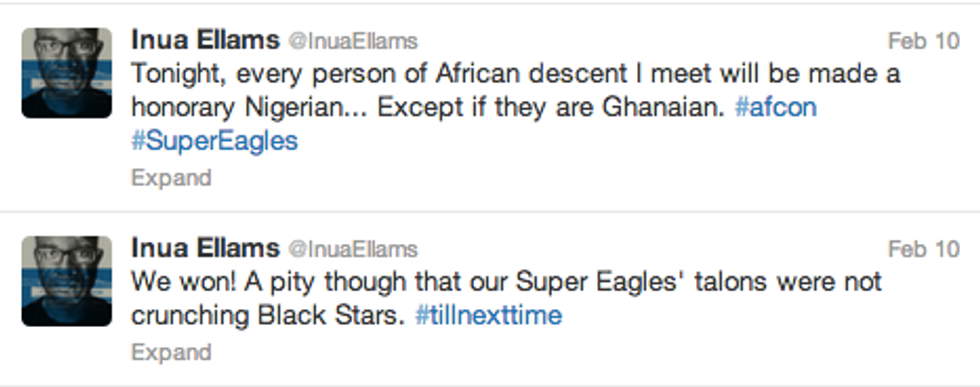
Task: Click the text 'crunching Black Stars.'
Action: 268,315
